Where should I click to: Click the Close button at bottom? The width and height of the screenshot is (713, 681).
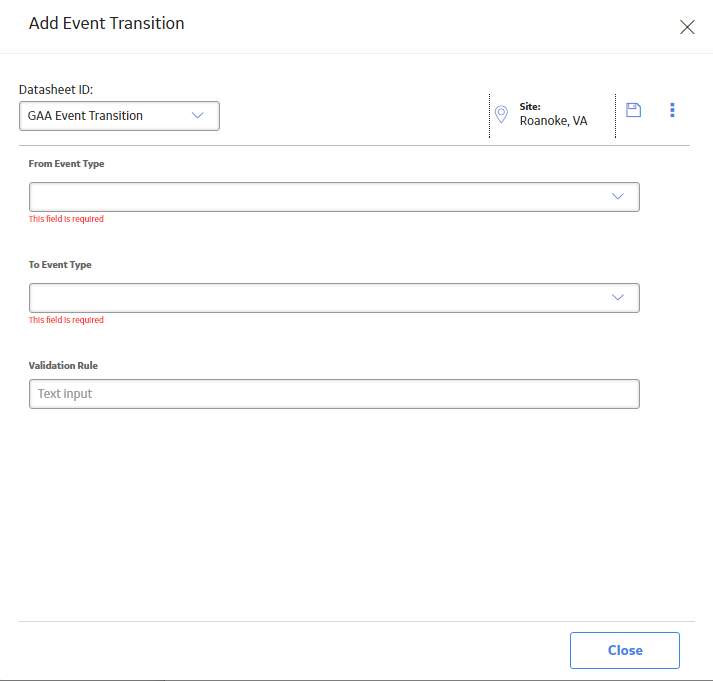[625, 650]
